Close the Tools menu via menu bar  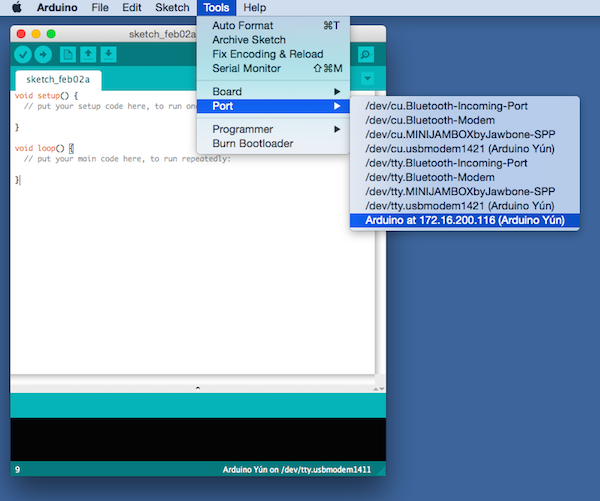pyautogui.click(x=216, y=8)
